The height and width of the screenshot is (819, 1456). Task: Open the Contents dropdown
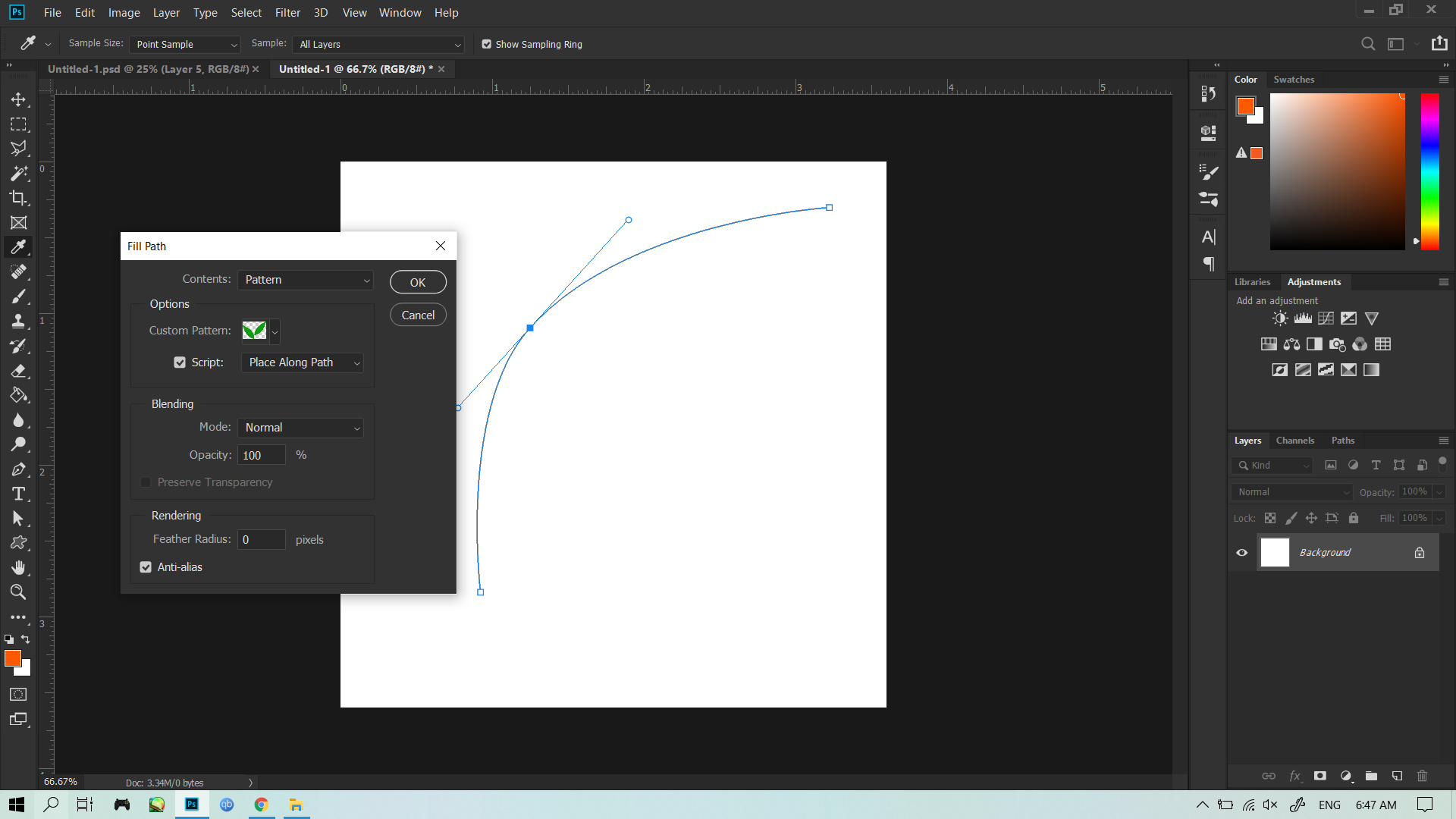(x=306, y=280)
